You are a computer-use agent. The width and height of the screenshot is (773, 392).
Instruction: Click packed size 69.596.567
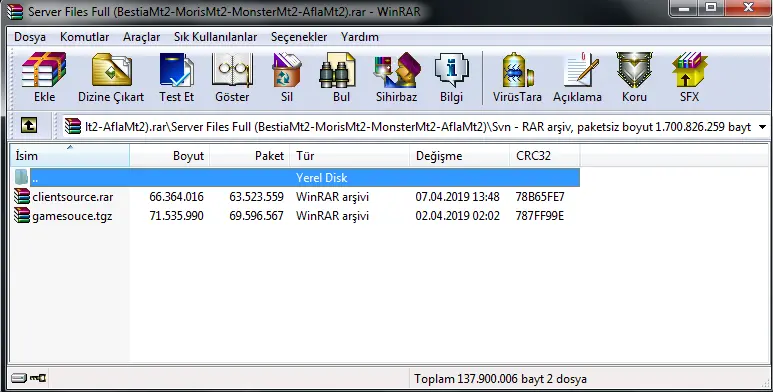point(256,216)
